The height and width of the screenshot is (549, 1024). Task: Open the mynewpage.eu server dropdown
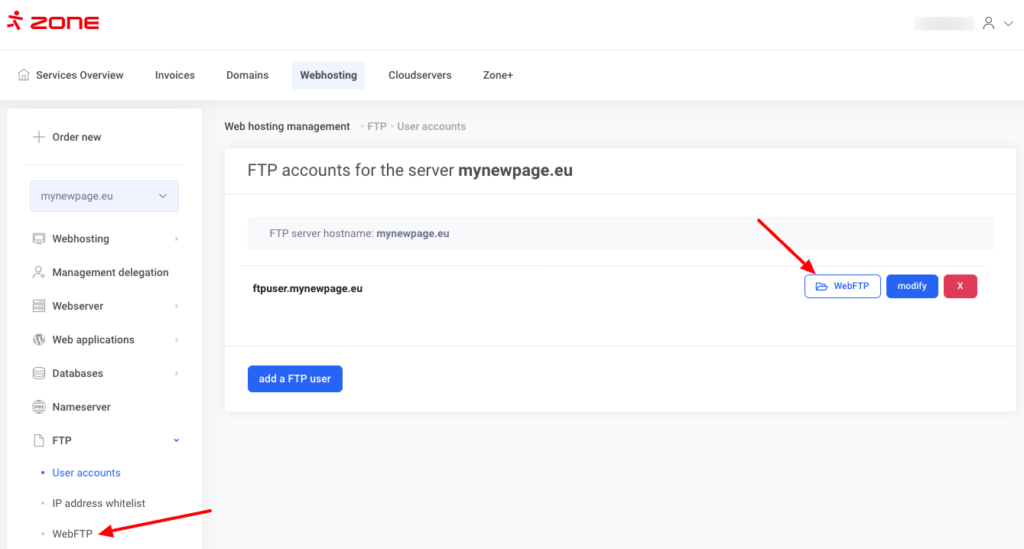pos(104,196)
